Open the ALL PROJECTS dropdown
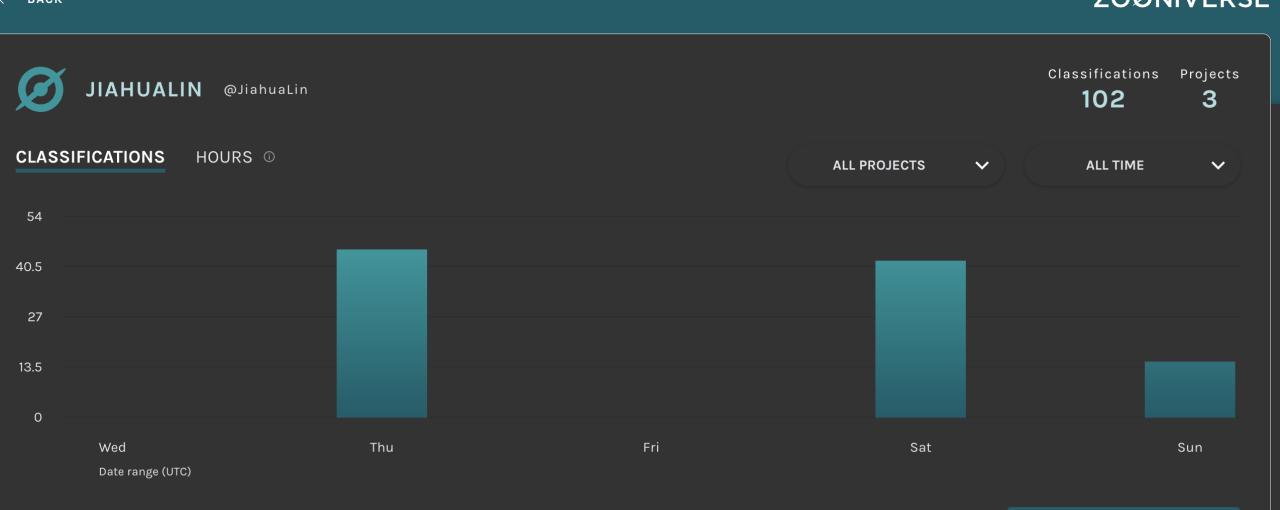Screen dimensions: 1280x510 895,166
